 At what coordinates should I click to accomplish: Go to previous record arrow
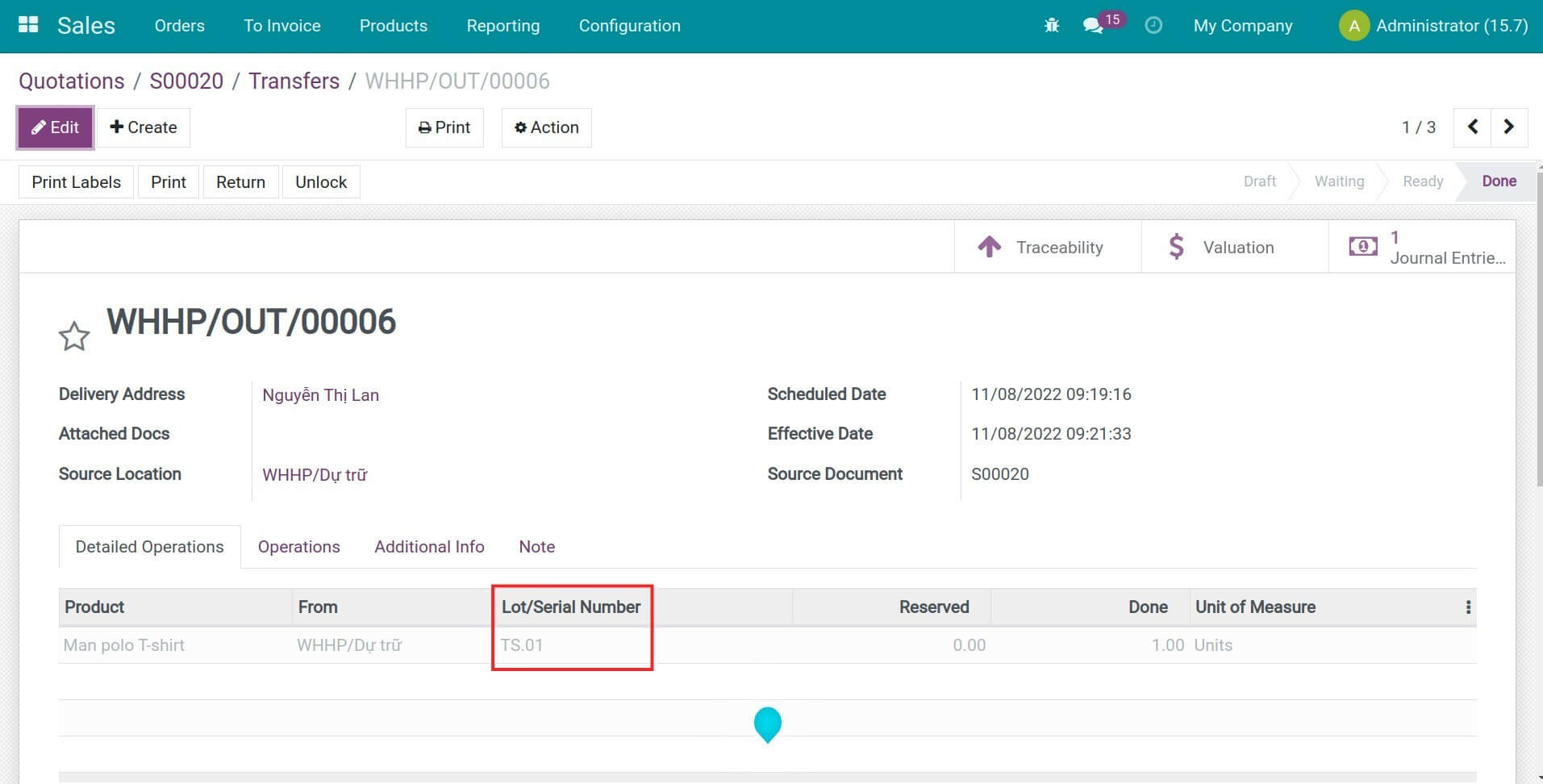click(1472, 127)
